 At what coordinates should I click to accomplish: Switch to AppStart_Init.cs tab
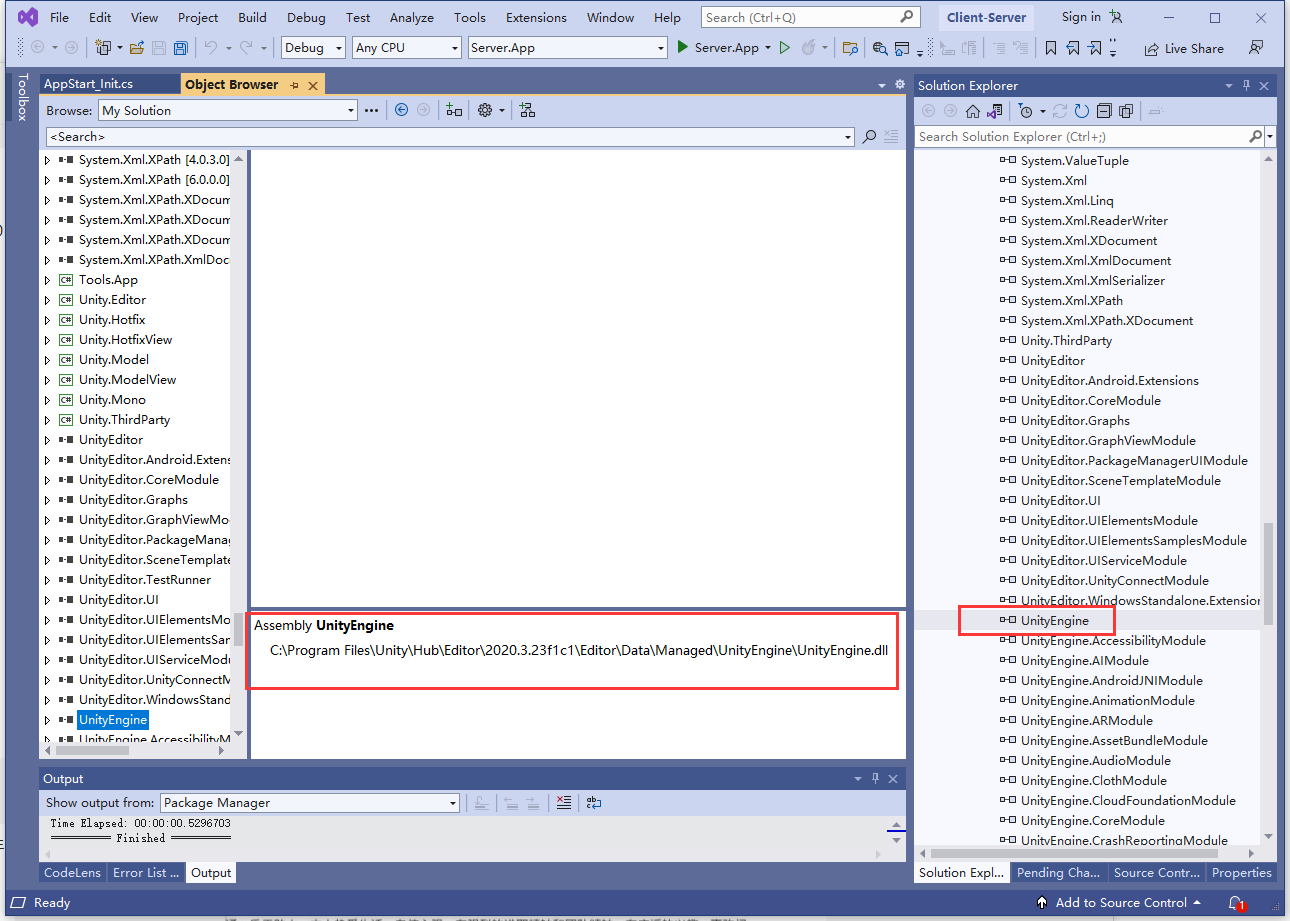(x=88, y=84)
